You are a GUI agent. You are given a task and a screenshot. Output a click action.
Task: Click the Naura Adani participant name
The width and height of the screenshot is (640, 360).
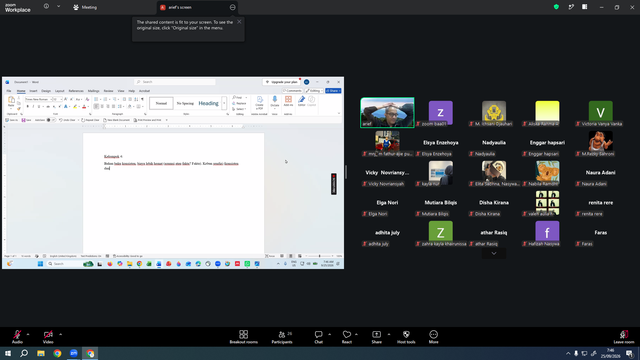pos(600,173)
